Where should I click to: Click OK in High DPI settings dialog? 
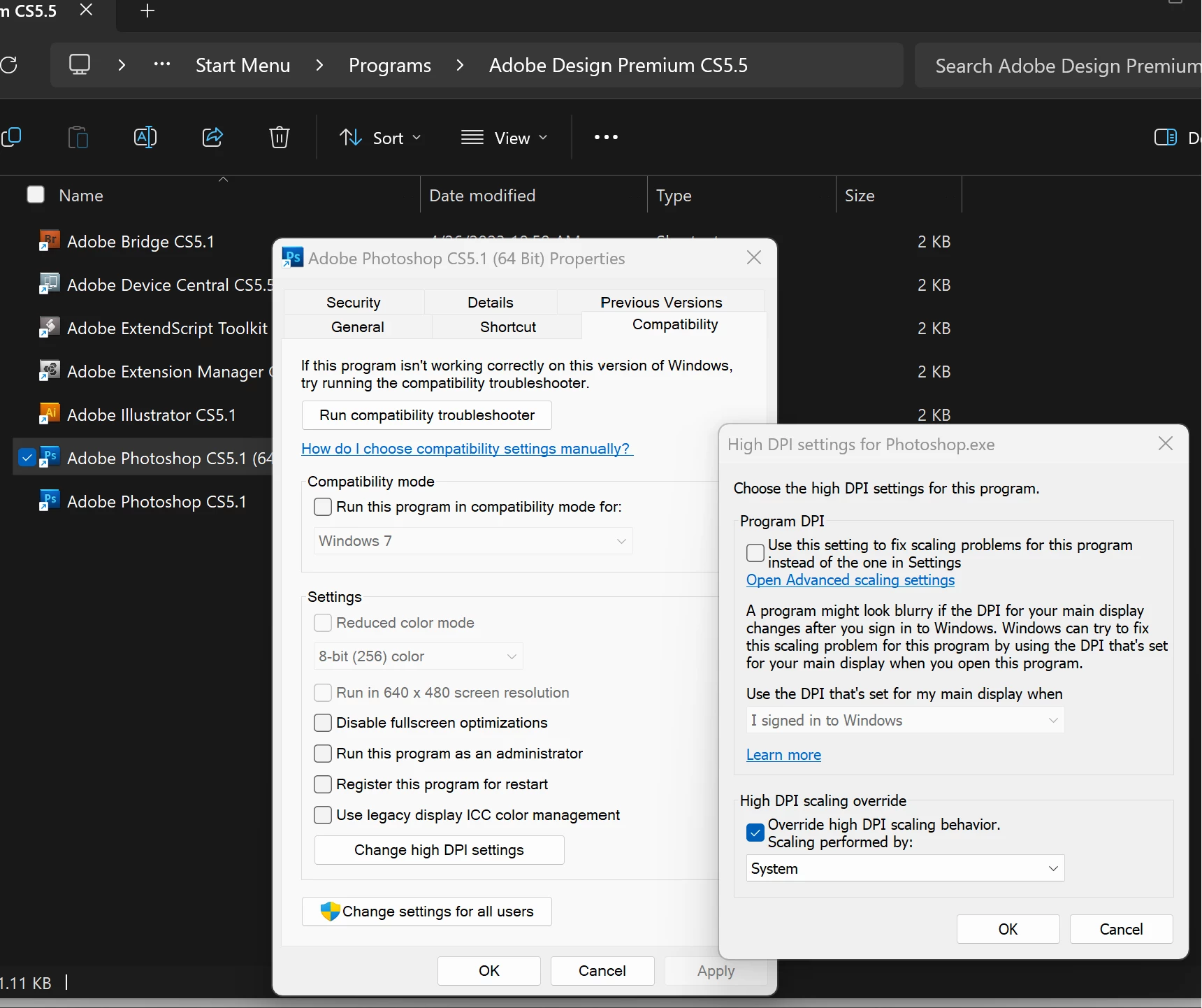[x=1008, y=929]
